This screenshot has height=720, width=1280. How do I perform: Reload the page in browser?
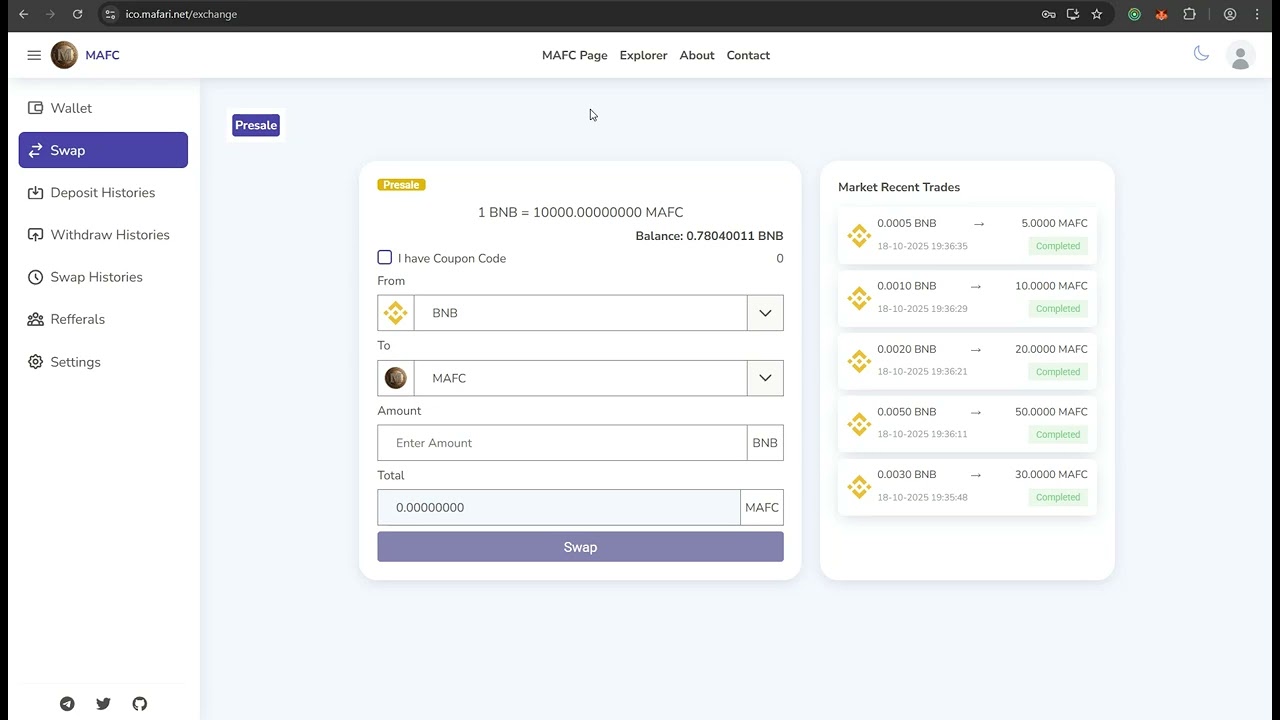click(77, 14)
